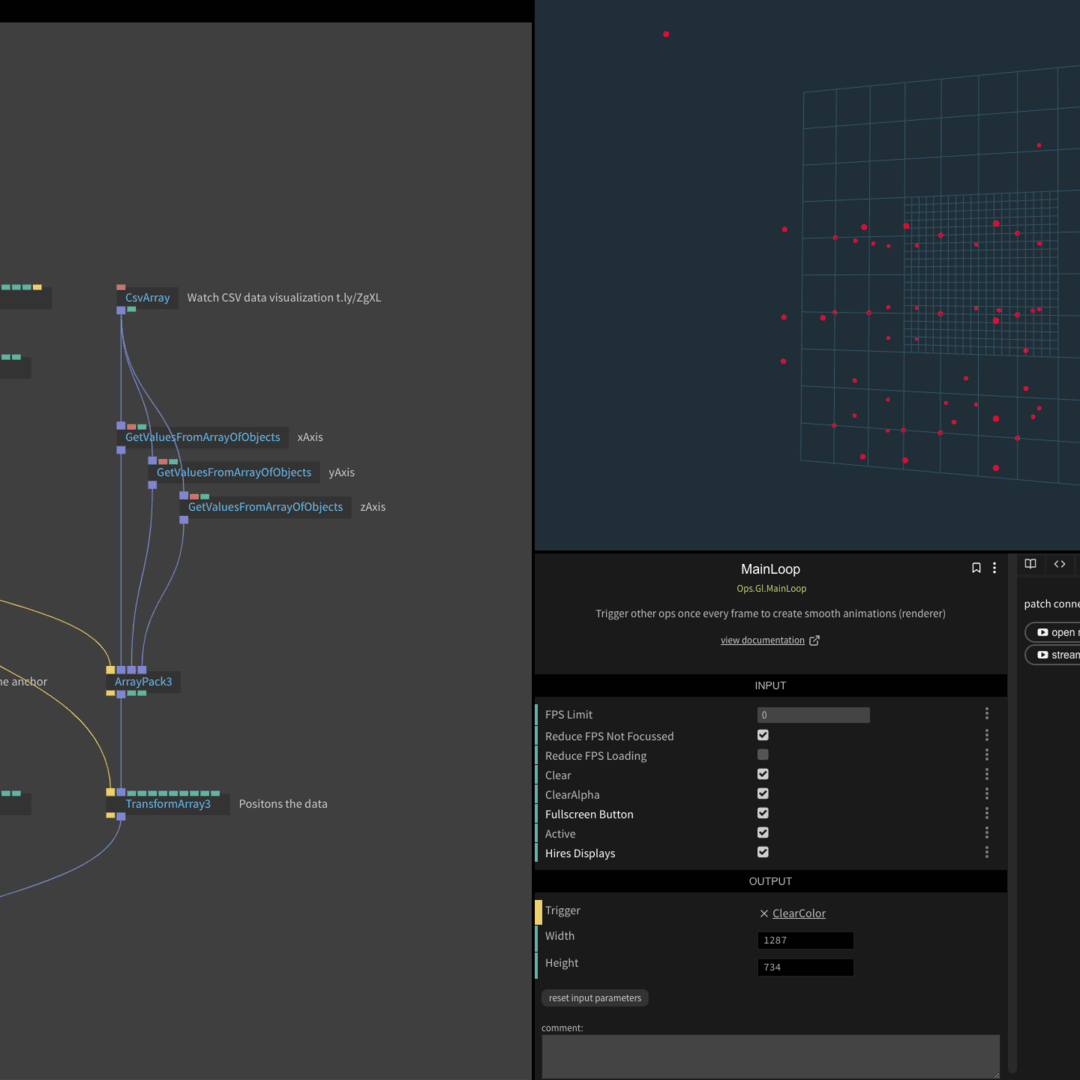This screenshot has height=1080, width=1080.
Task: Switch to the code brackets tab icon
Action: (1060, 564)
